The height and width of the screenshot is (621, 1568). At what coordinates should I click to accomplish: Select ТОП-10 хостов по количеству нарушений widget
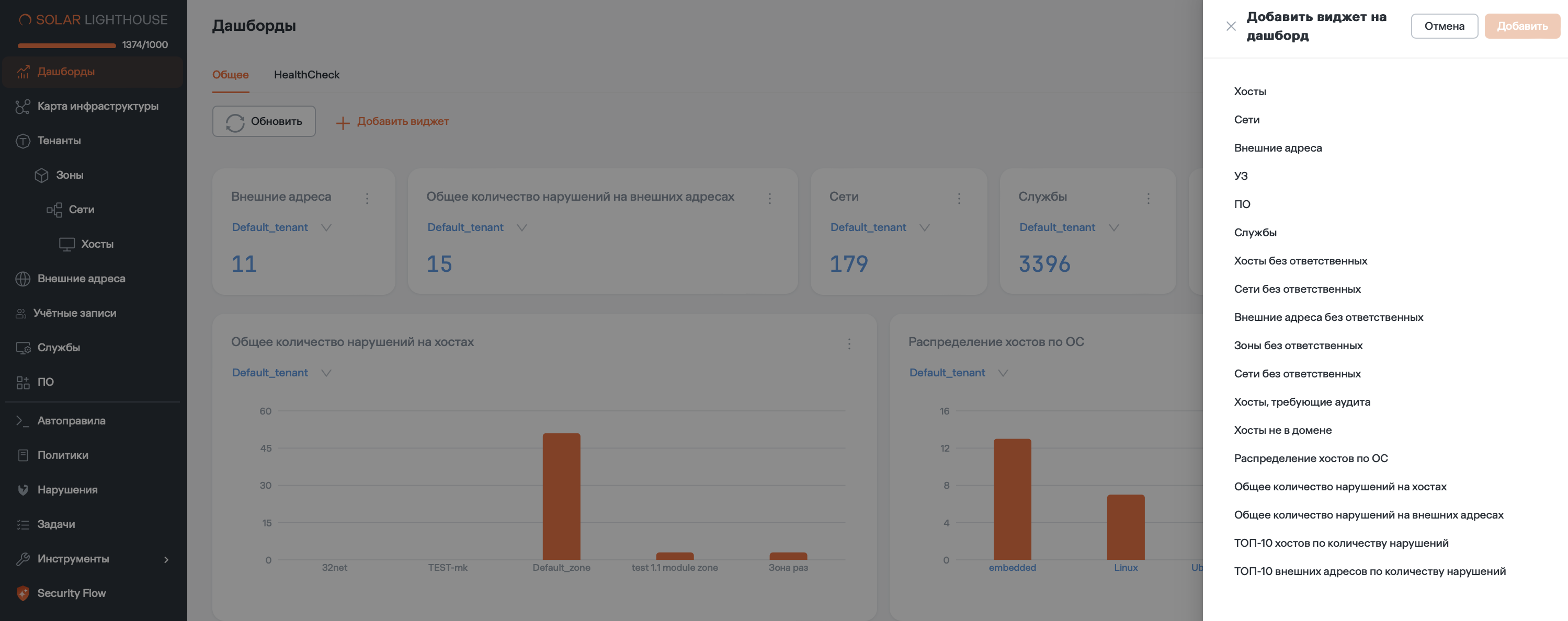(1341, 543)
